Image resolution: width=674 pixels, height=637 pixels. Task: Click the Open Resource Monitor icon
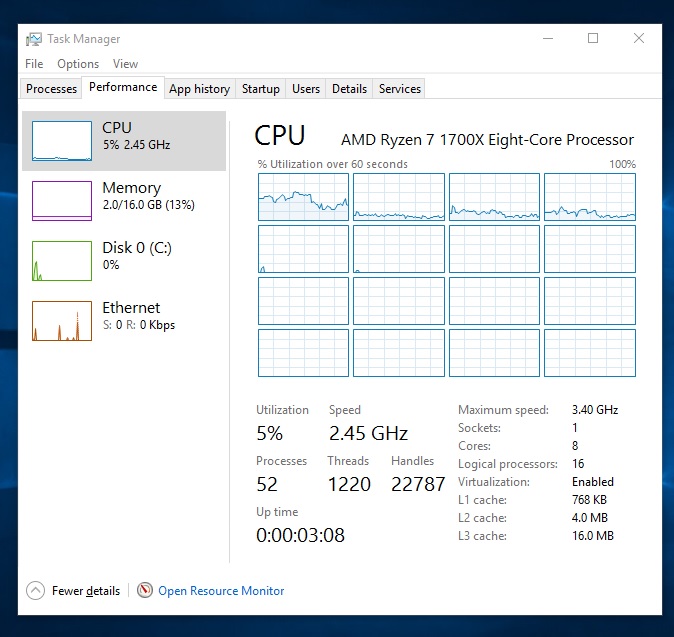(145, 590)
